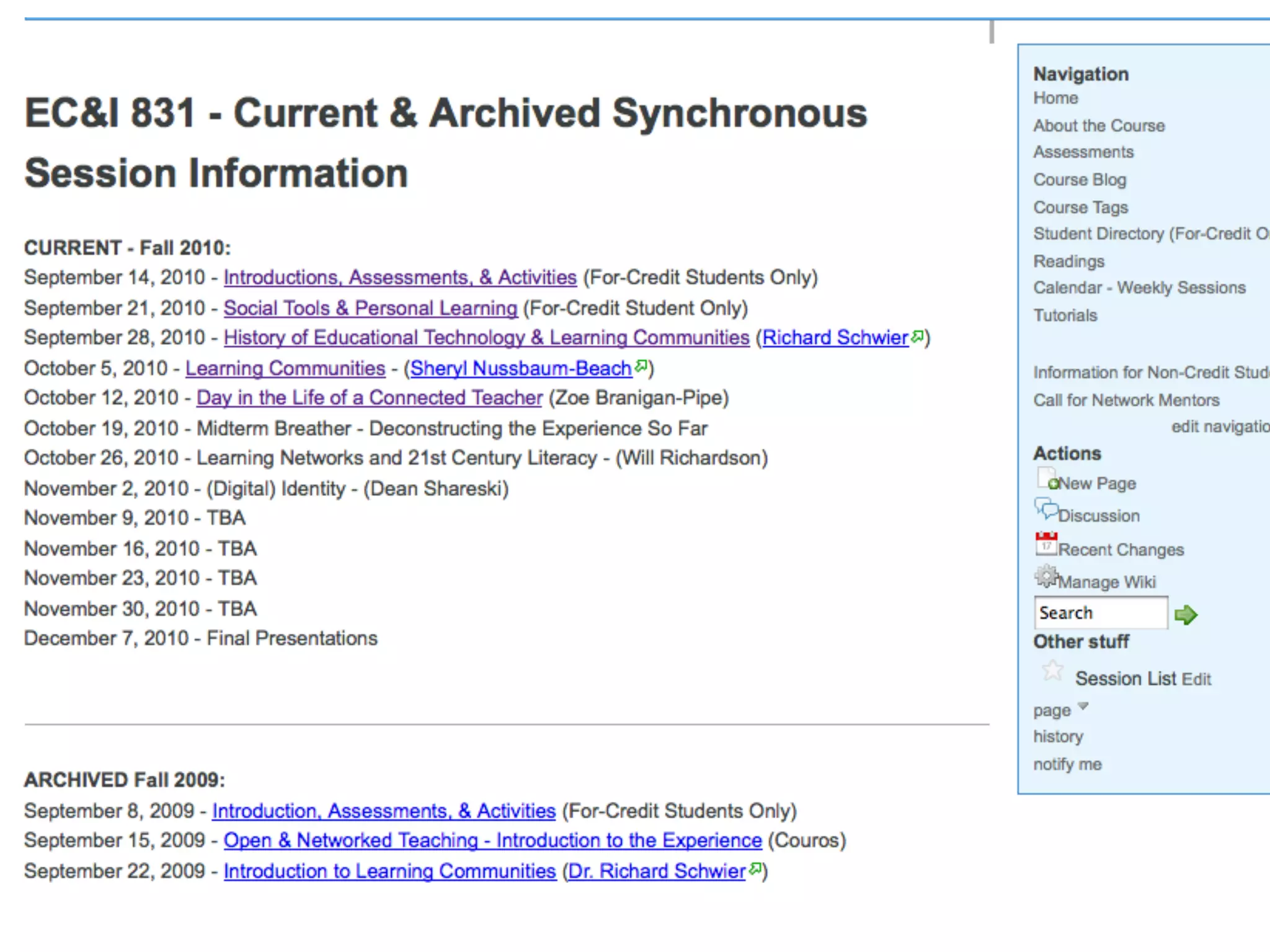Click external link icon after Sheryl Nussbaum-Beach

click(641, 366)
